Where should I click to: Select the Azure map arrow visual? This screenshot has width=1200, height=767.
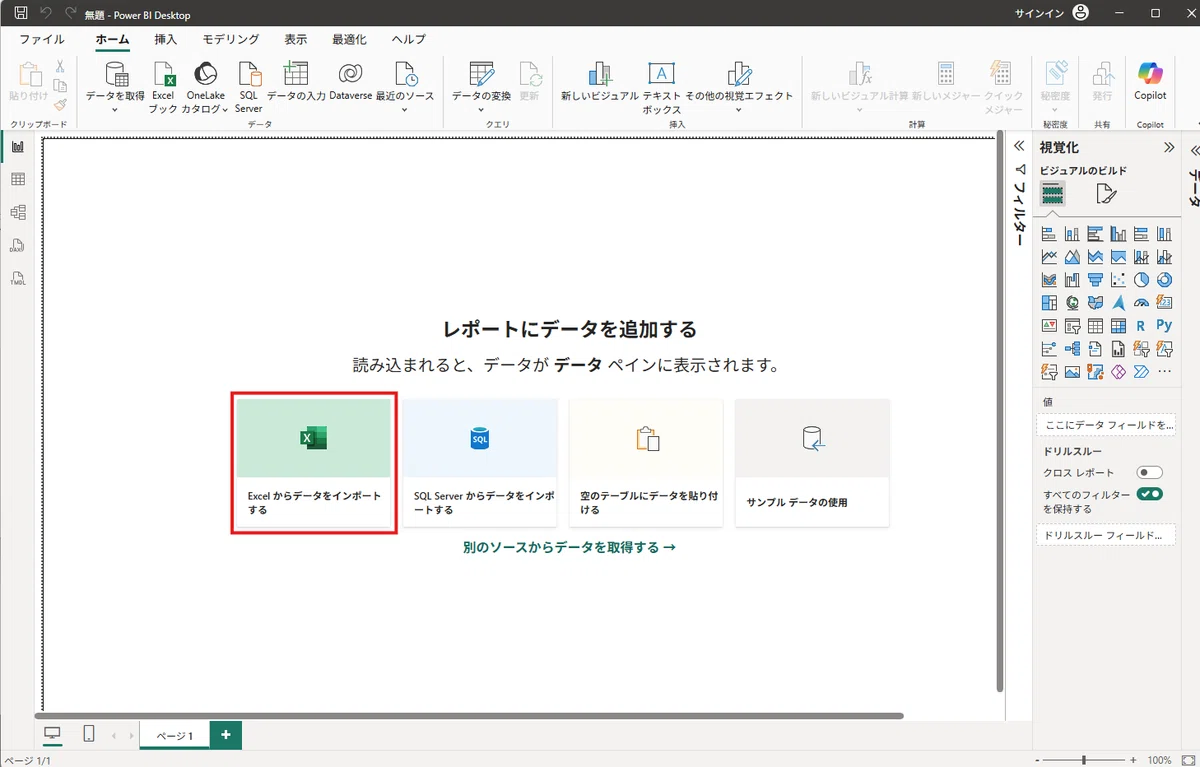(1118, 303)
